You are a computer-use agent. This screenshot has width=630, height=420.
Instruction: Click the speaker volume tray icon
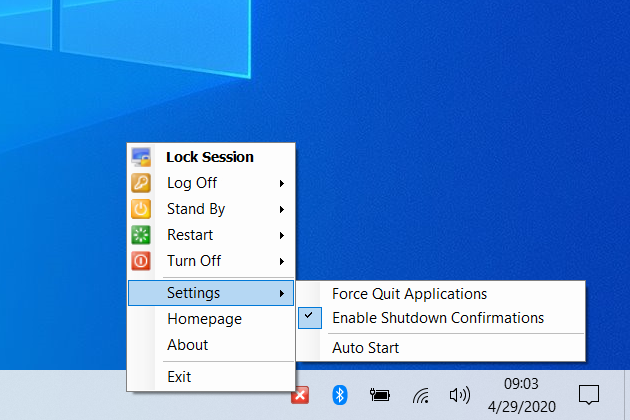click(x=460, y=395)
